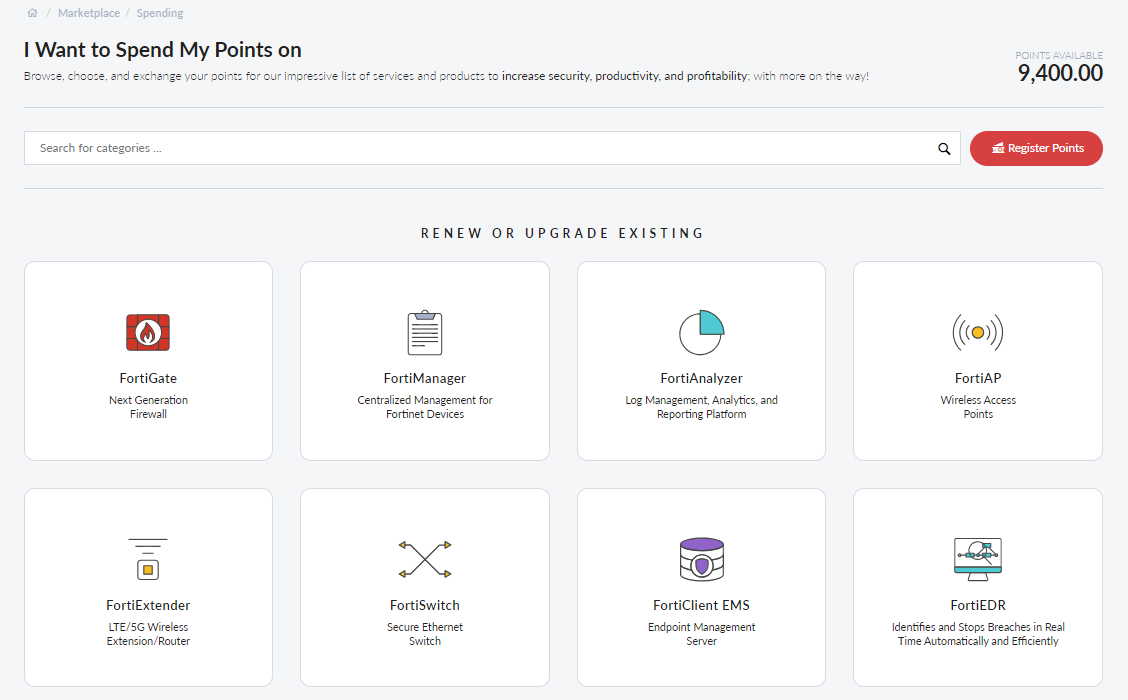The width and height of the screenshot is (1128, 700).
Task: Click the FortiManager clipboard icon
Action: coord(424,332)
